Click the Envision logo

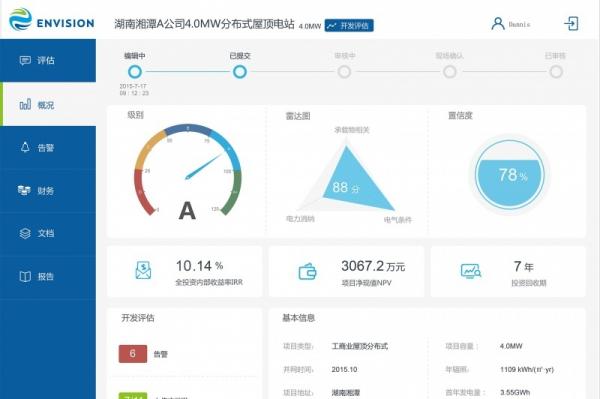pyautogui.click(x=52, y=20)
